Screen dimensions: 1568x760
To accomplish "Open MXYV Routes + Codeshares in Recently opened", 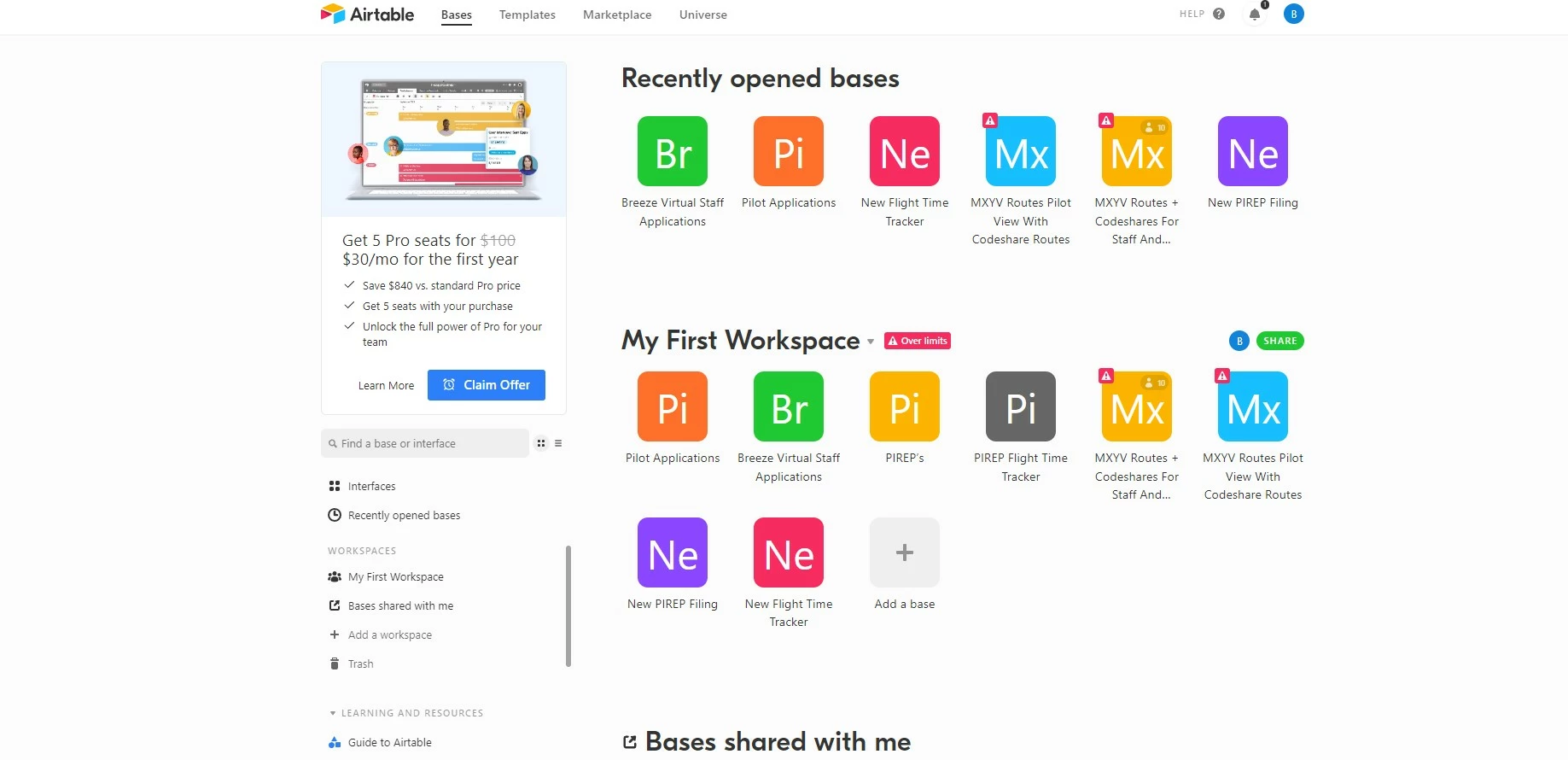I will pyautogui.click(x=1137, y=151).
